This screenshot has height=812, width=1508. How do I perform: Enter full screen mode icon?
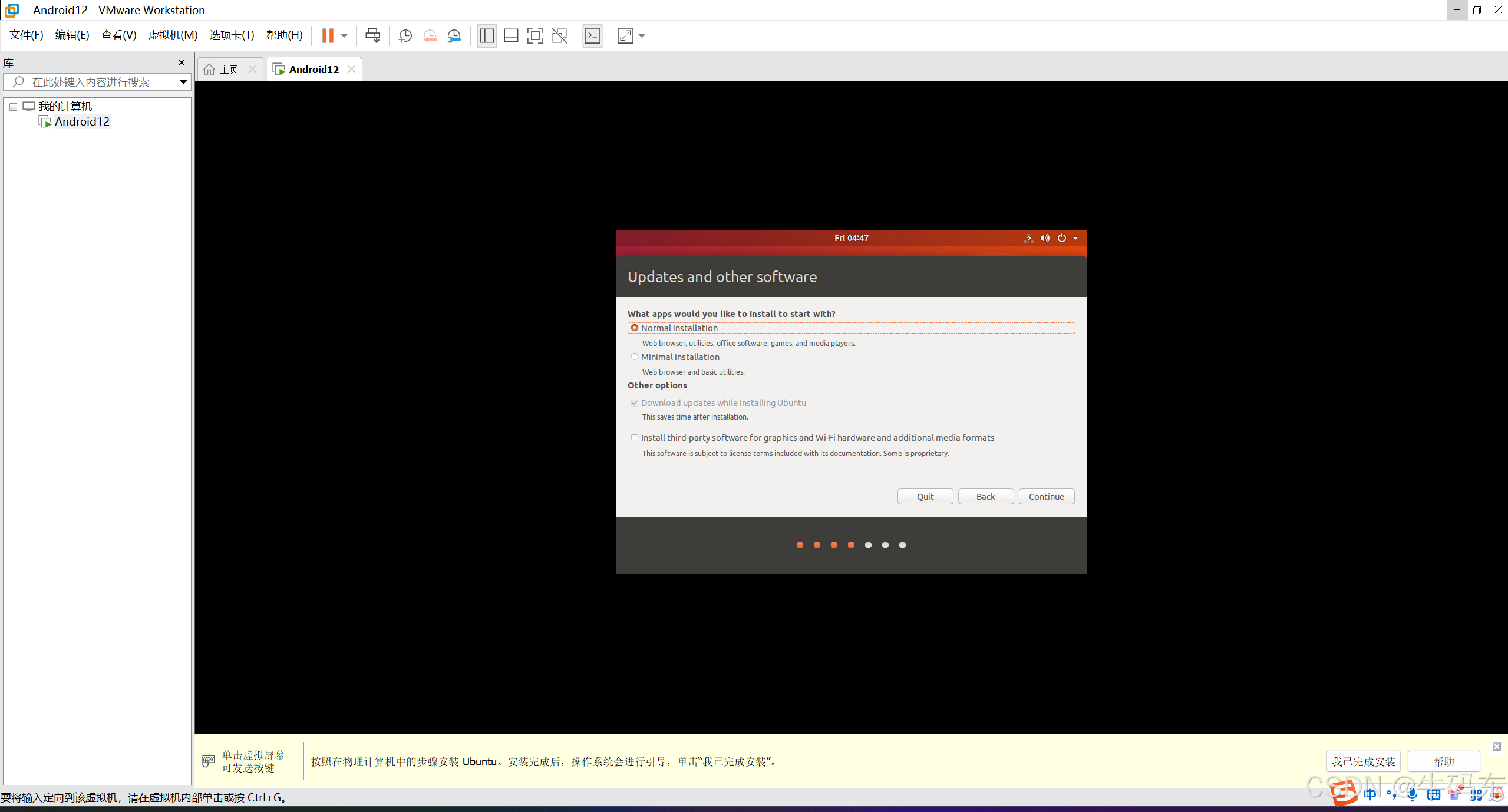pyautogui.click(x=534, y=35)
